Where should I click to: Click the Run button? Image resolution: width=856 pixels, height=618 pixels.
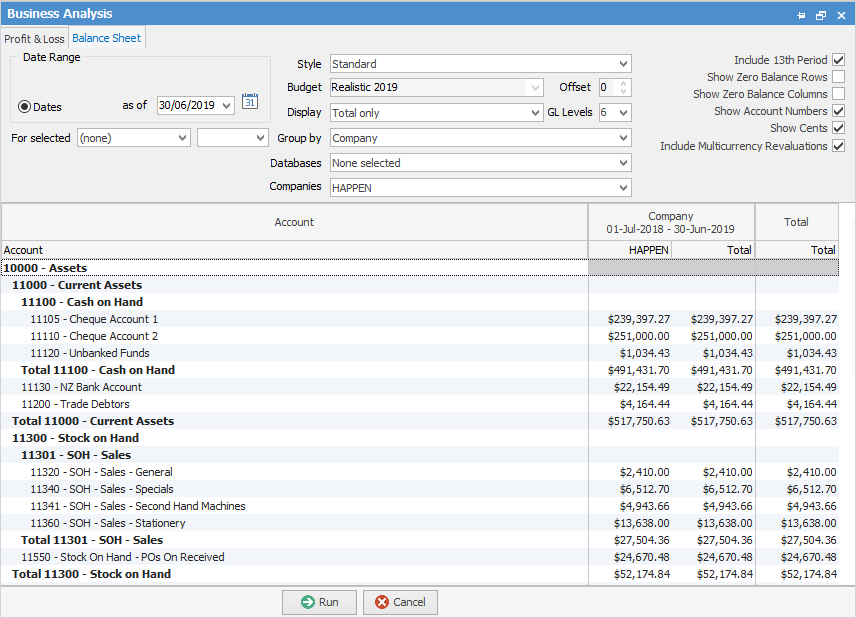(319, 602)
